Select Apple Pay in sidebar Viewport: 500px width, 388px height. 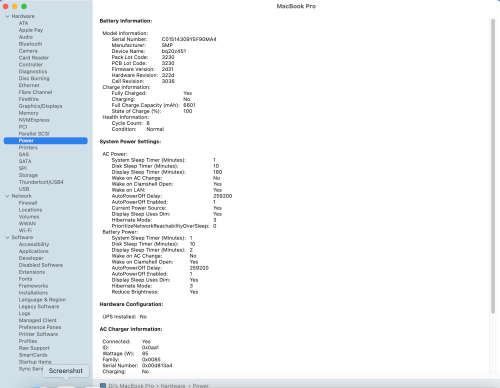(31, 30)
